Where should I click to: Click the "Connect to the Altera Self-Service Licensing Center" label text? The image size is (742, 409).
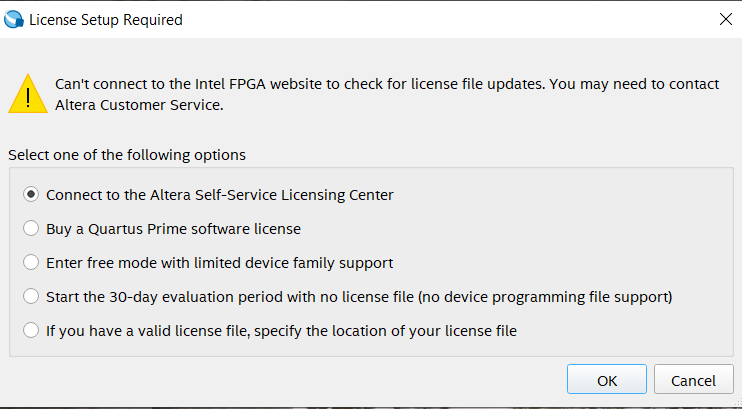click(x=220, y=195)
